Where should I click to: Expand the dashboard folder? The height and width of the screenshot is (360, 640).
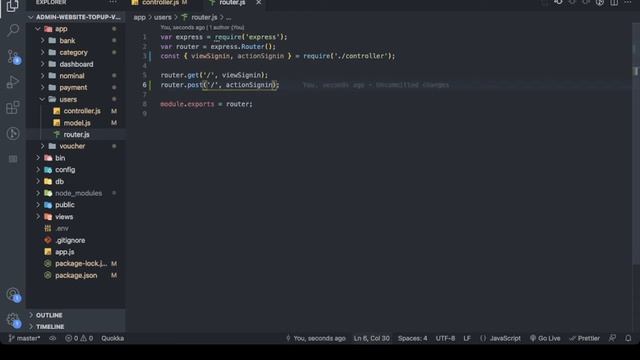point(76,64)
